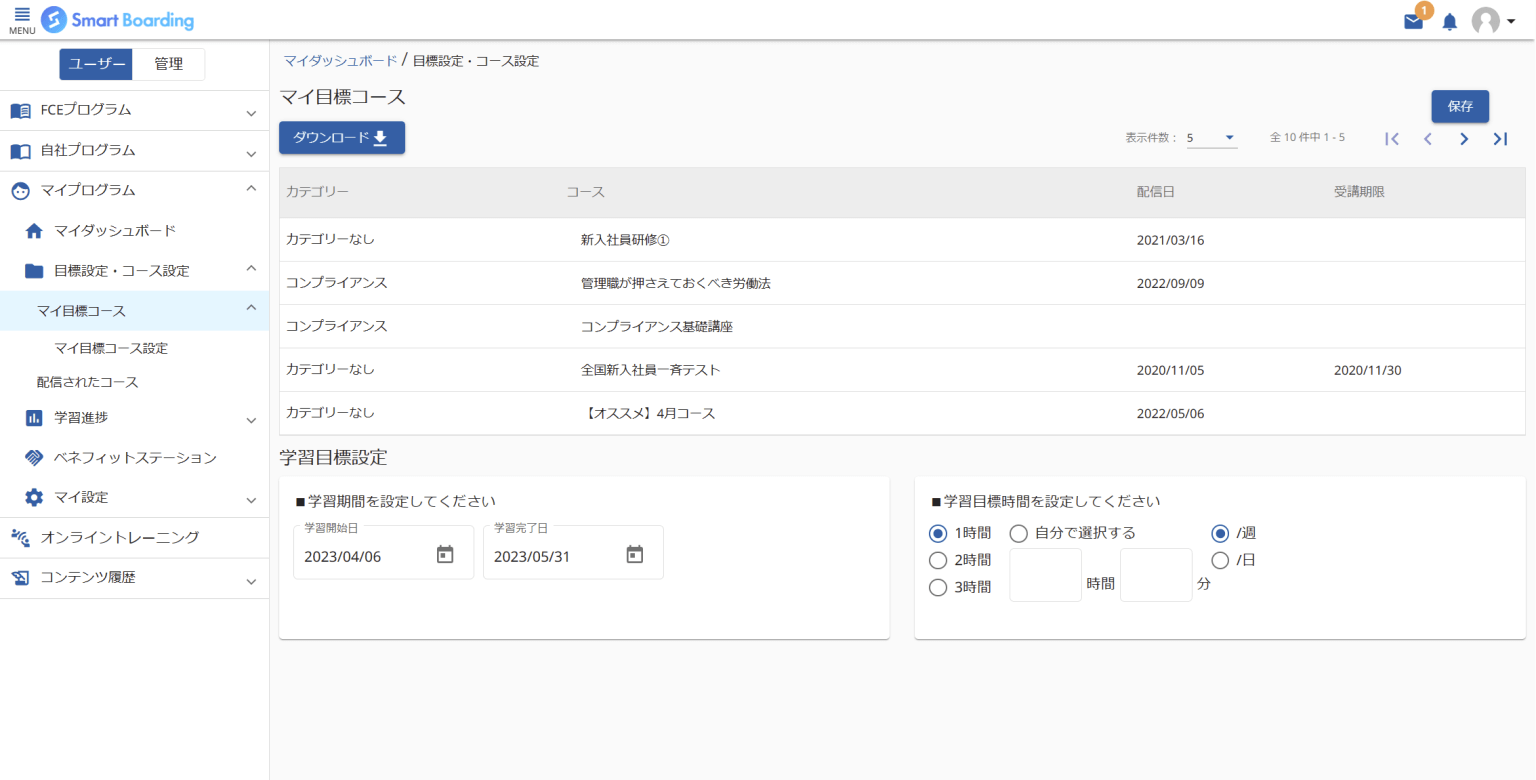Click the ダウンロード button
This screenshot has width=1536, height=780.
point(341,138)
